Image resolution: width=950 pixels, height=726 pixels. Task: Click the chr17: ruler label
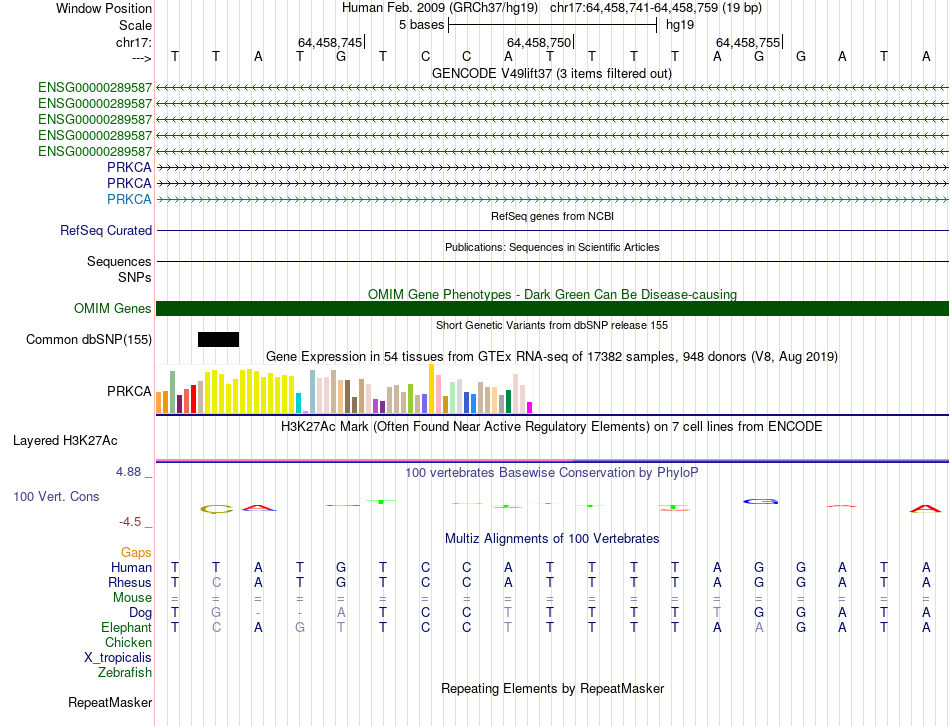coord(134,42)
